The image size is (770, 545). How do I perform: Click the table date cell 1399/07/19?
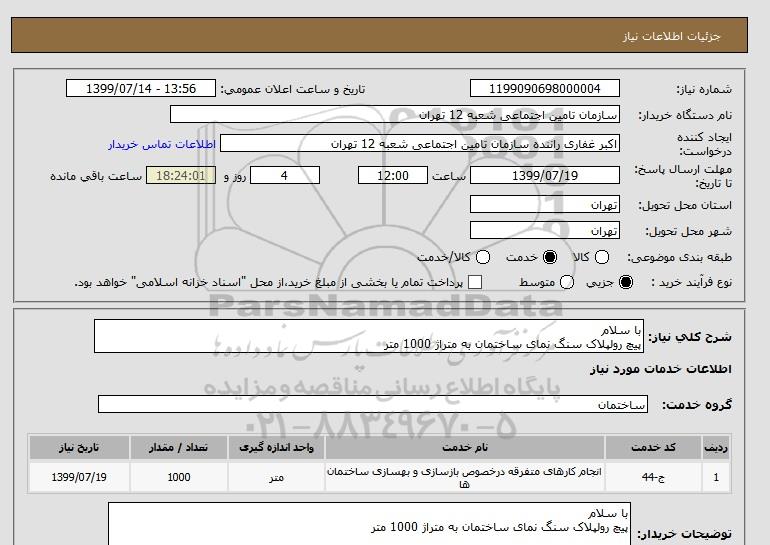(x=79, y=477)
